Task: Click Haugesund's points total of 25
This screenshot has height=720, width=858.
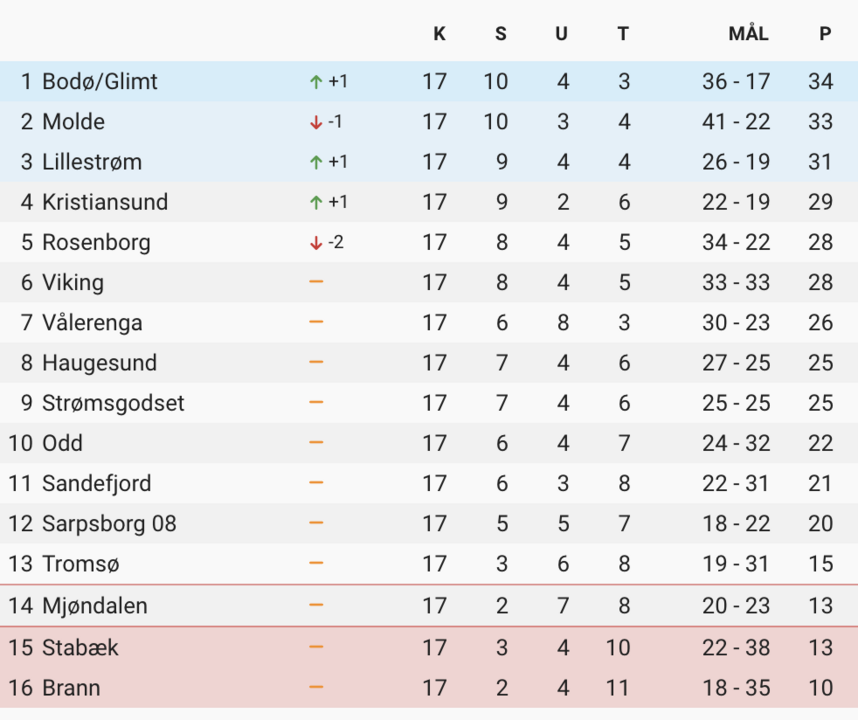Action: (x=821, y=363)
